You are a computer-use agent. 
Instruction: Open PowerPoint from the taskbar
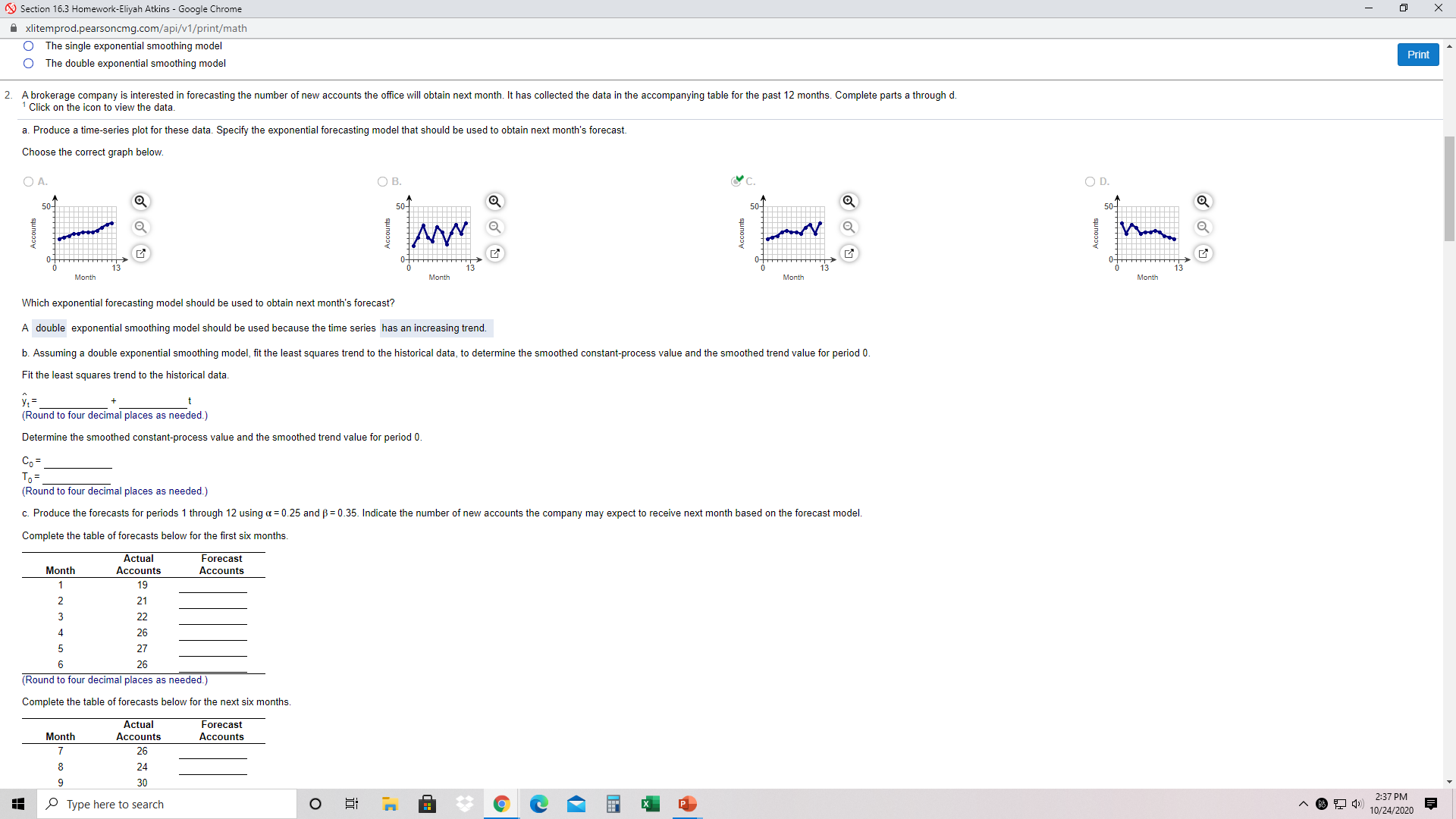tap(687, 804)
